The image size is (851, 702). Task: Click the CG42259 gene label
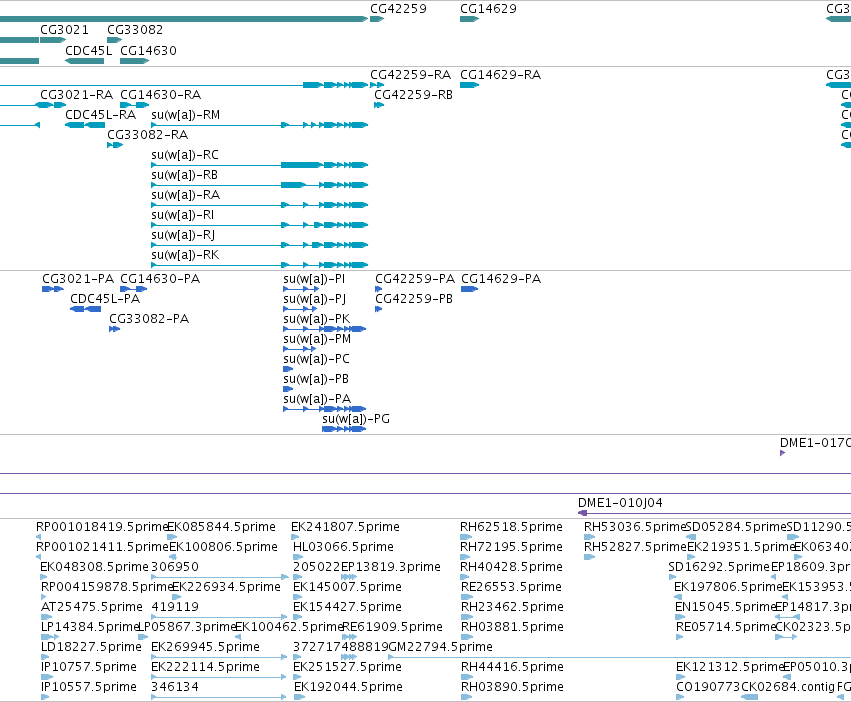click(x=398, y=9)
